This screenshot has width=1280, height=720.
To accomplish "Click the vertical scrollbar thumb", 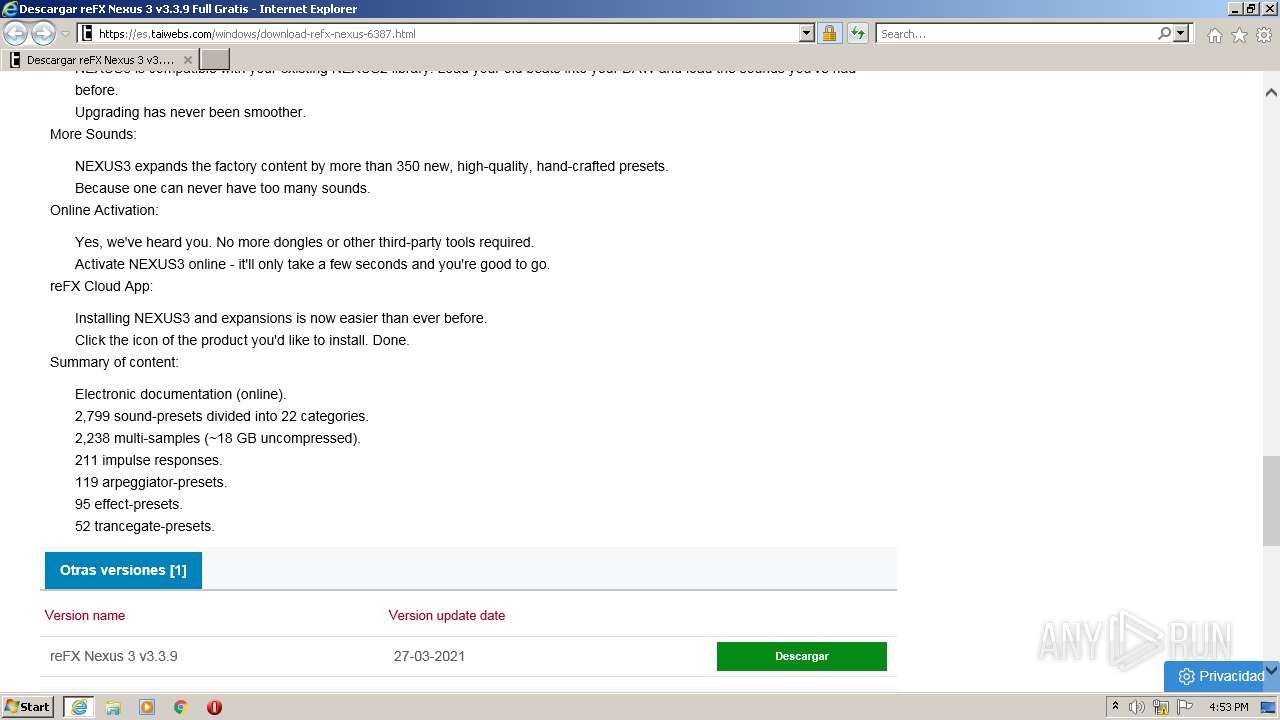I will pos(1271,500).
